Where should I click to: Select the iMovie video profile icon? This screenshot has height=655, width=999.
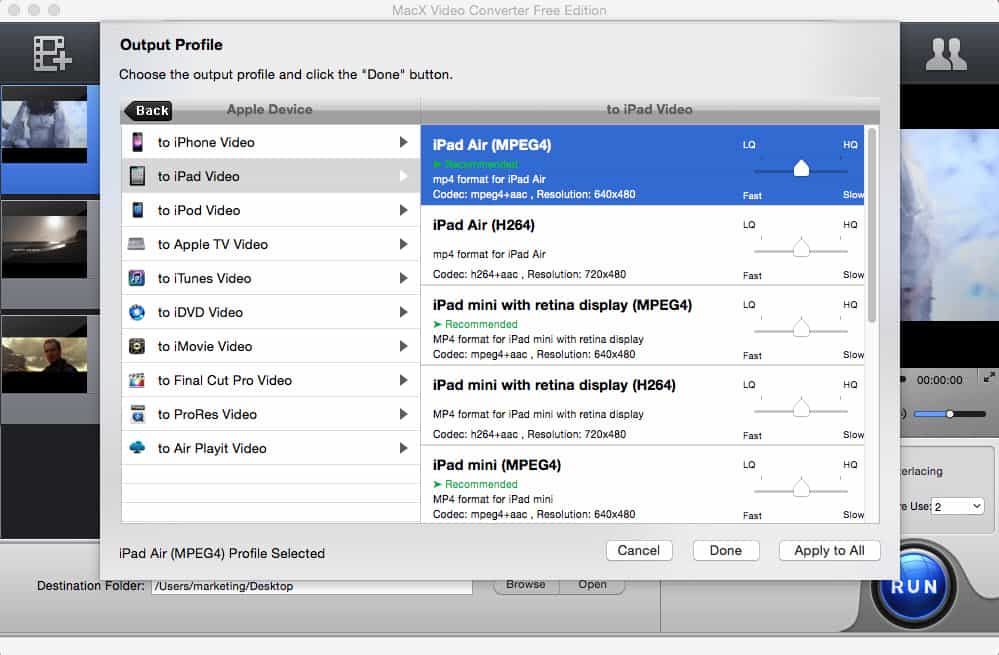point(137,346)
